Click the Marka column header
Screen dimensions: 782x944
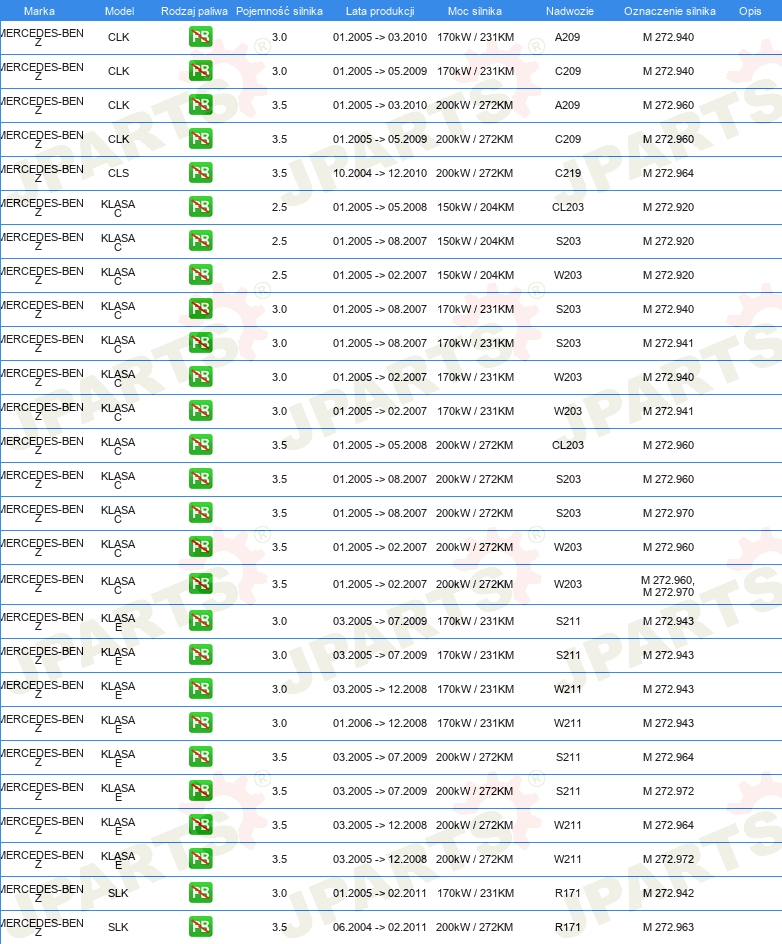[39, 11]
